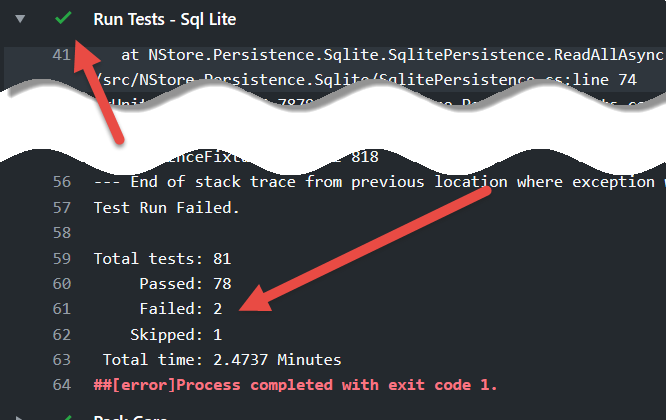The height and width of the screenshot is (420, 666).
Task: Select the red exit code 1 error line
Action: pyautogui.click(x=295, y=385)
